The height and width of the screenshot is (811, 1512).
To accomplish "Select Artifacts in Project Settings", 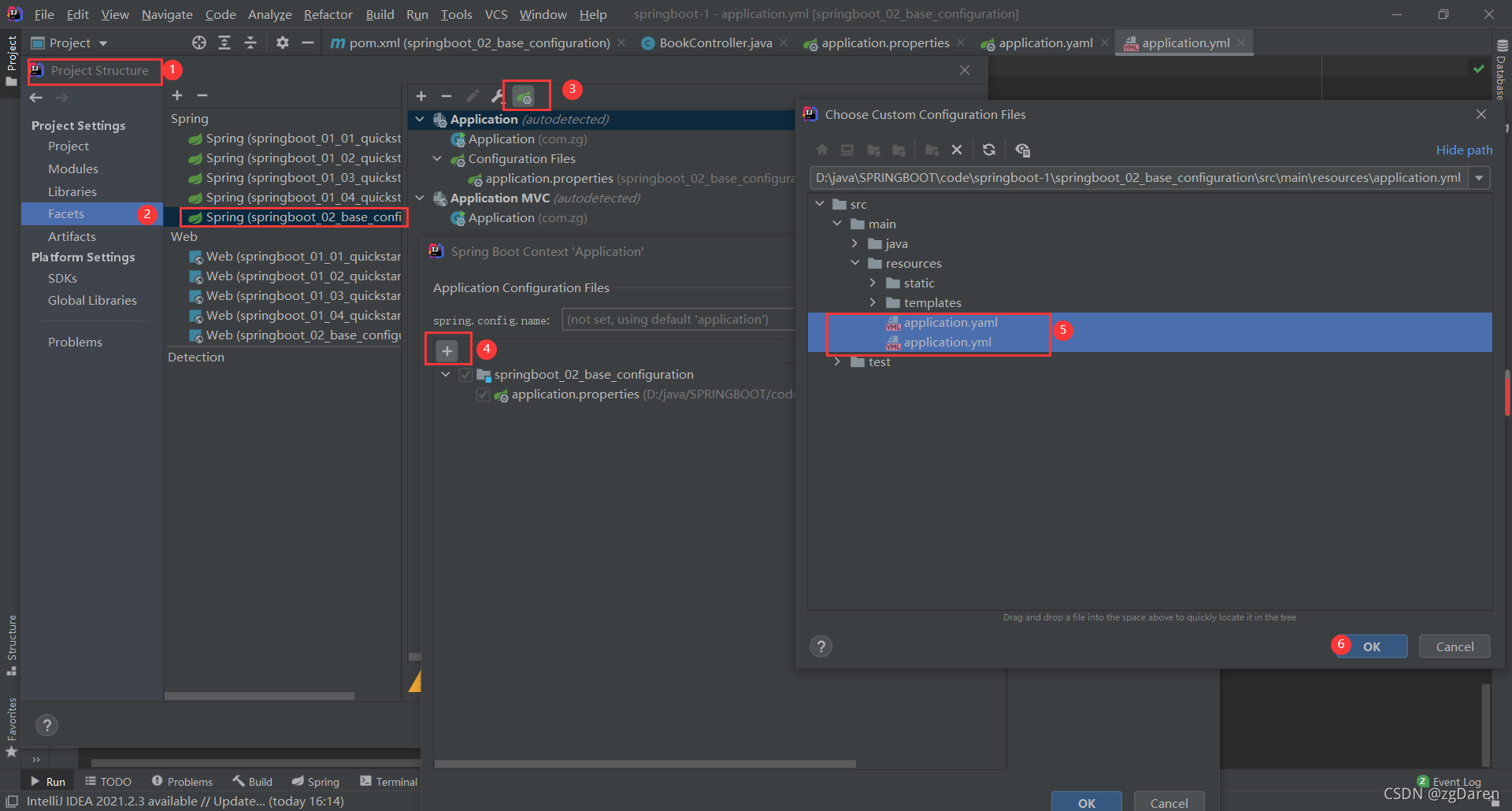I will coord(72,236).
